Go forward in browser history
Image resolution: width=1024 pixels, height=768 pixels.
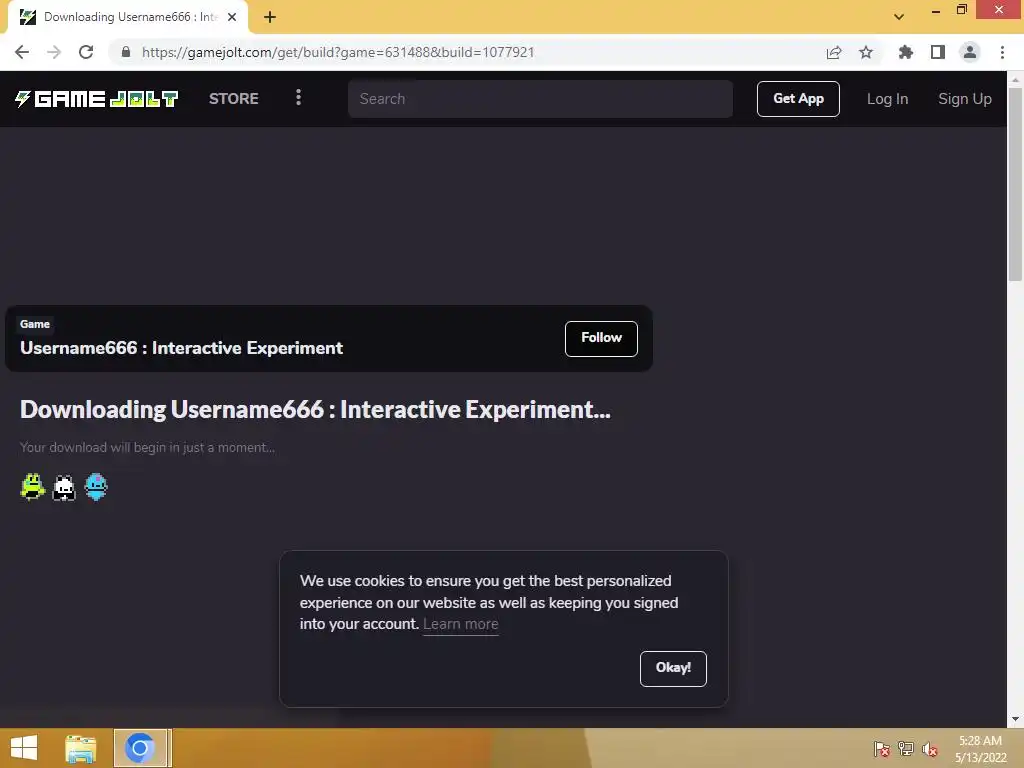(x=54, y=52)
